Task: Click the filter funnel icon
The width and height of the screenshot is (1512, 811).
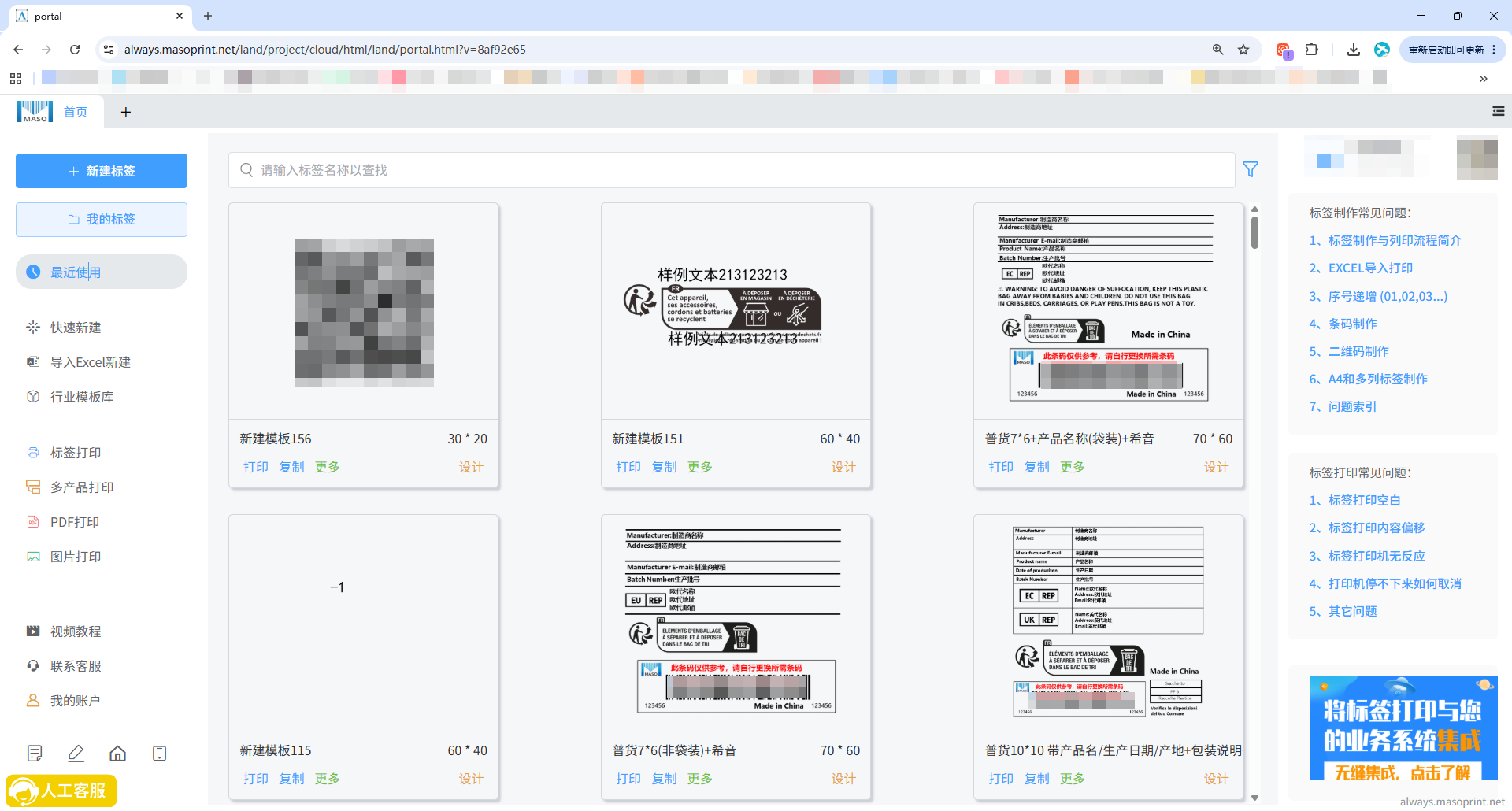Action: tap(1250, 169)
